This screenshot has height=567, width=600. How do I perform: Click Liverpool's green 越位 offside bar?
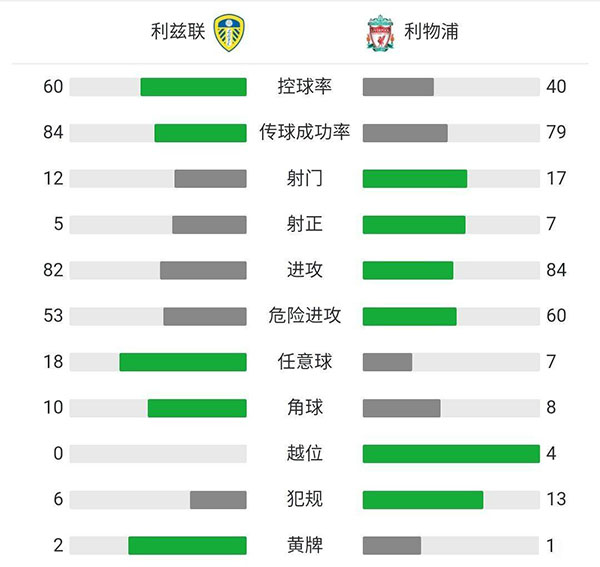point(450,453)
